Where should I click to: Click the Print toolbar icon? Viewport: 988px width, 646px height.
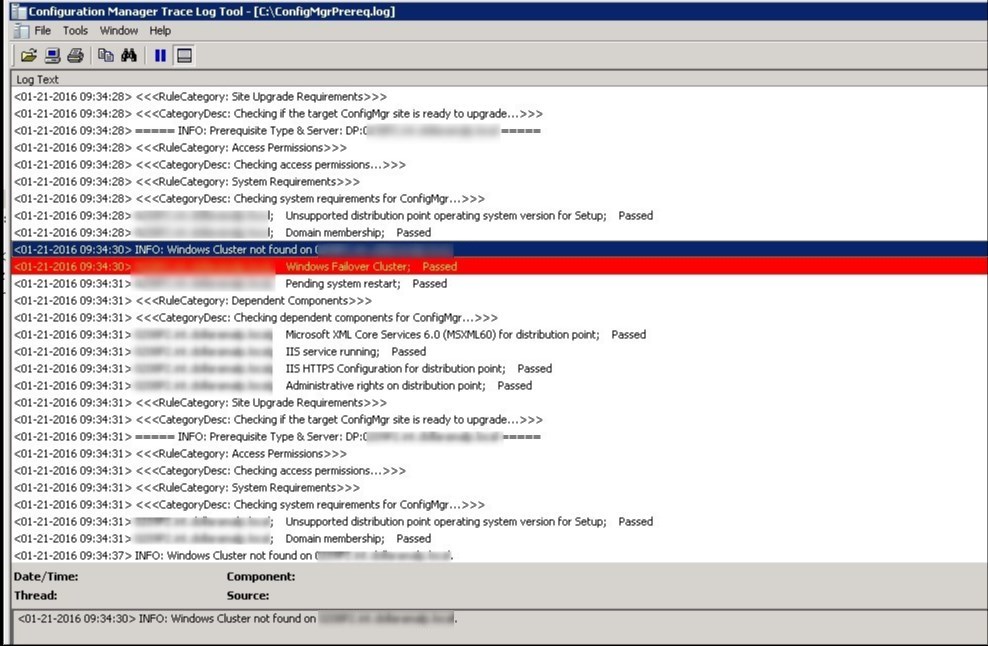[x=76, y=55]
